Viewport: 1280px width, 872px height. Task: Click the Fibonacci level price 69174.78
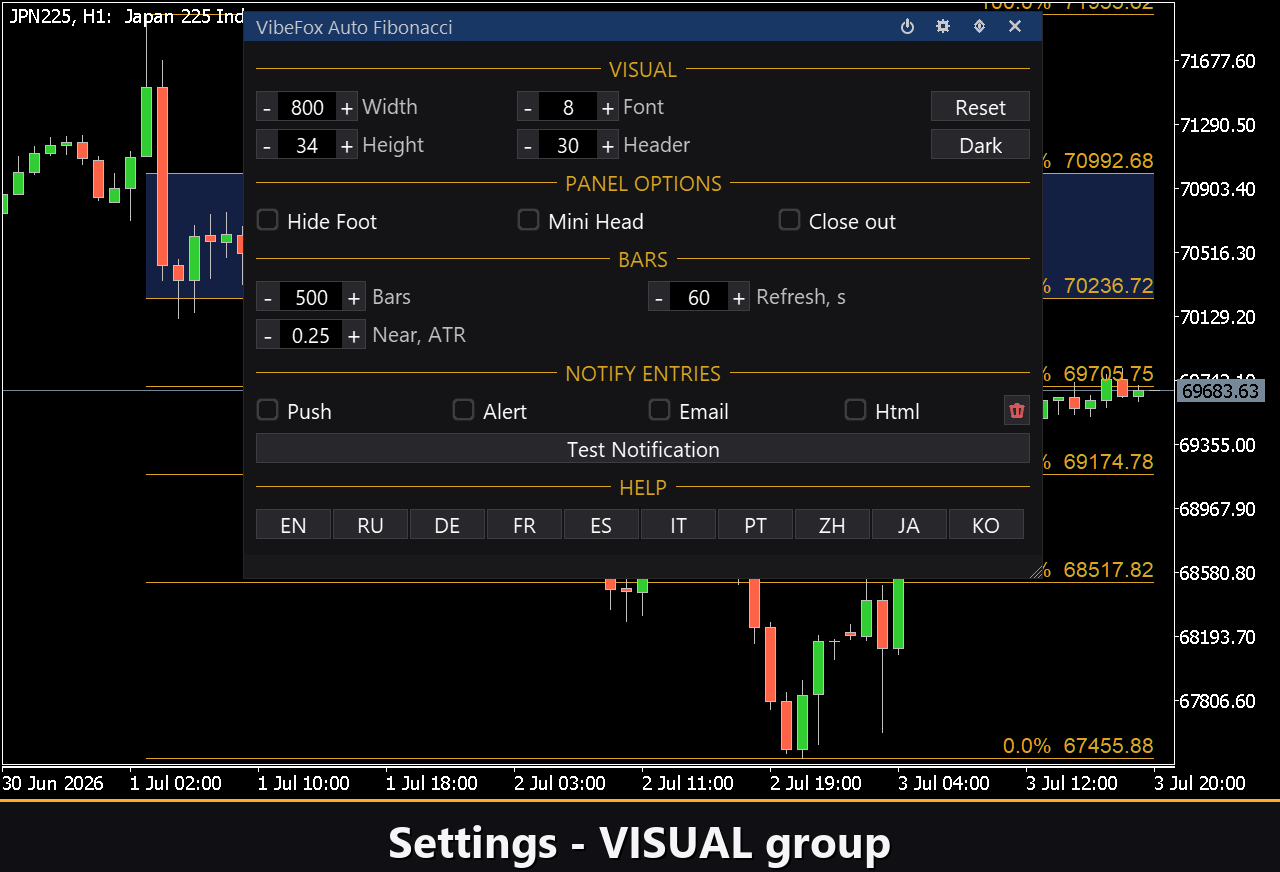coord(1108,462)
